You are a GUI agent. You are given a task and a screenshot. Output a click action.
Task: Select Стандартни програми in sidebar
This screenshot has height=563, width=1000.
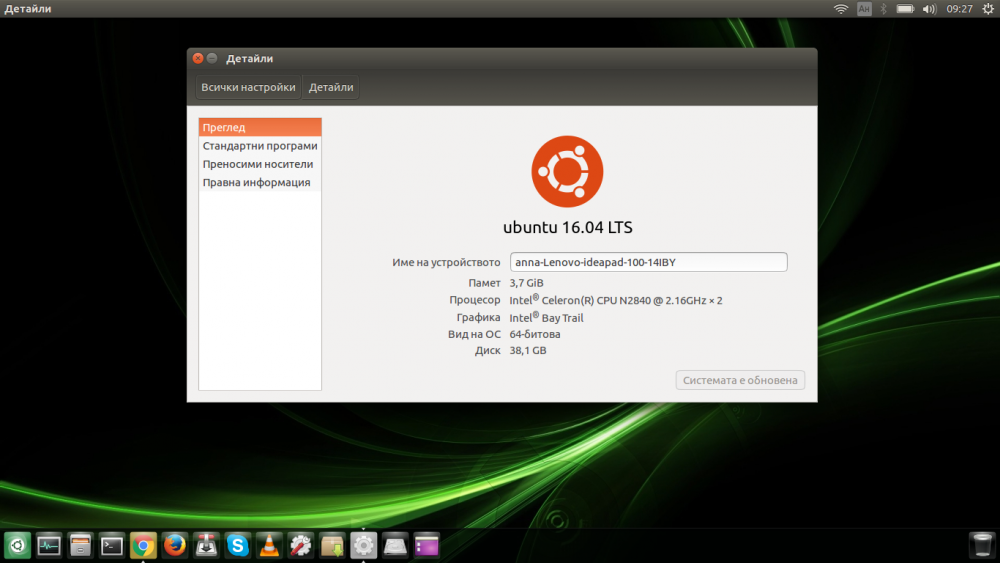(x=260, y=146)
